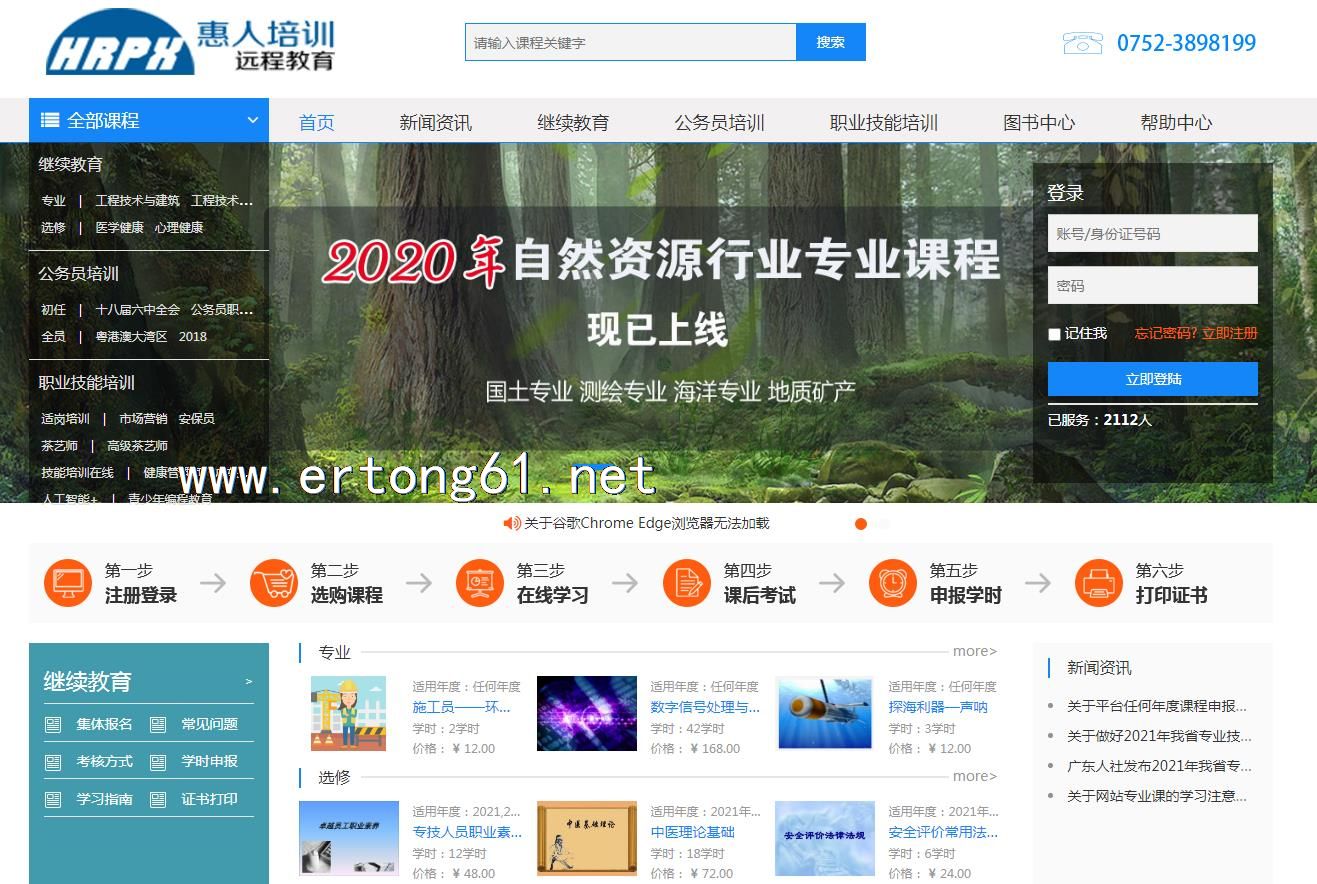Click the 打印证书 printer icon
Image resolution: width=1317 pixels, height=884 pixels.
pyautogui.click(x=1099, y=583)
